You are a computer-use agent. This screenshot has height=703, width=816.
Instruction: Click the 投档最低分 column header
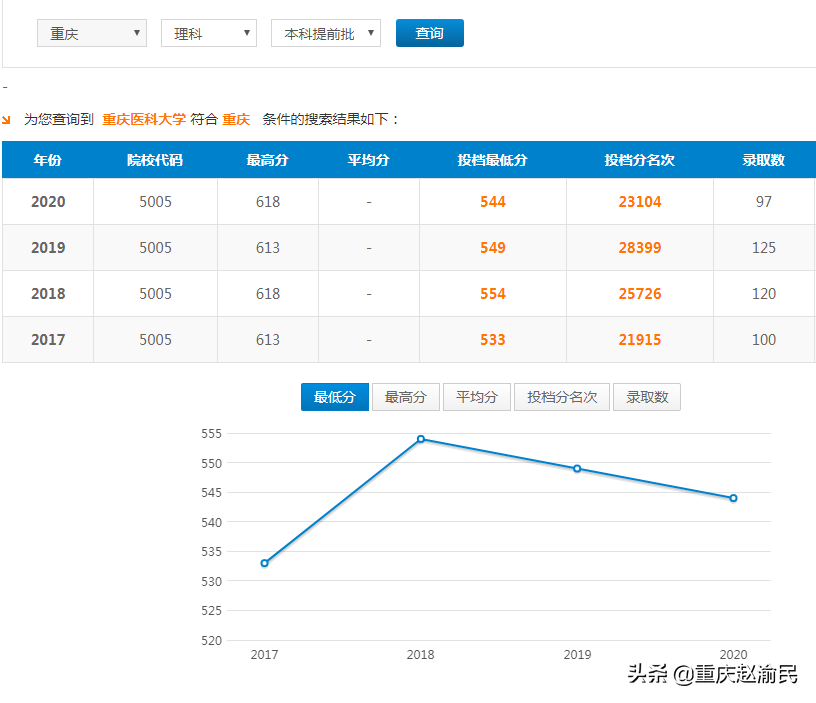[x=493, y=159]
